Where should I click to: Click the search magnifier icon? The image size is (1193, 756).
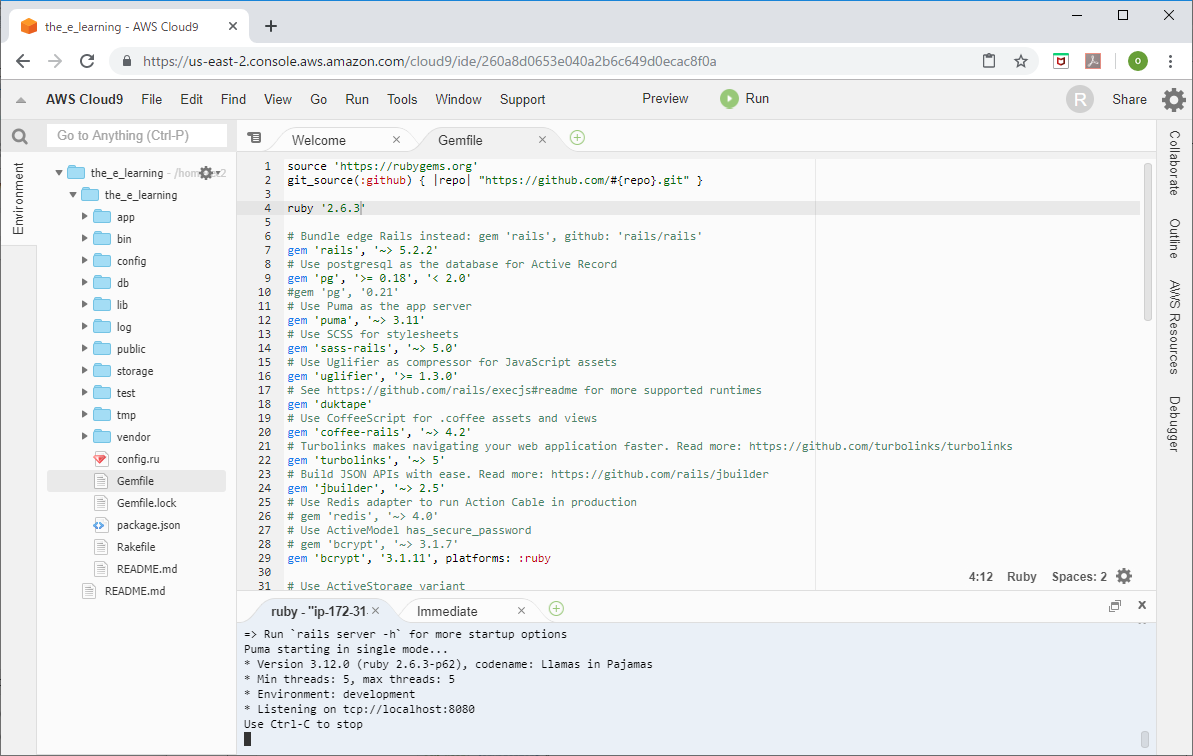pos(20,136)
